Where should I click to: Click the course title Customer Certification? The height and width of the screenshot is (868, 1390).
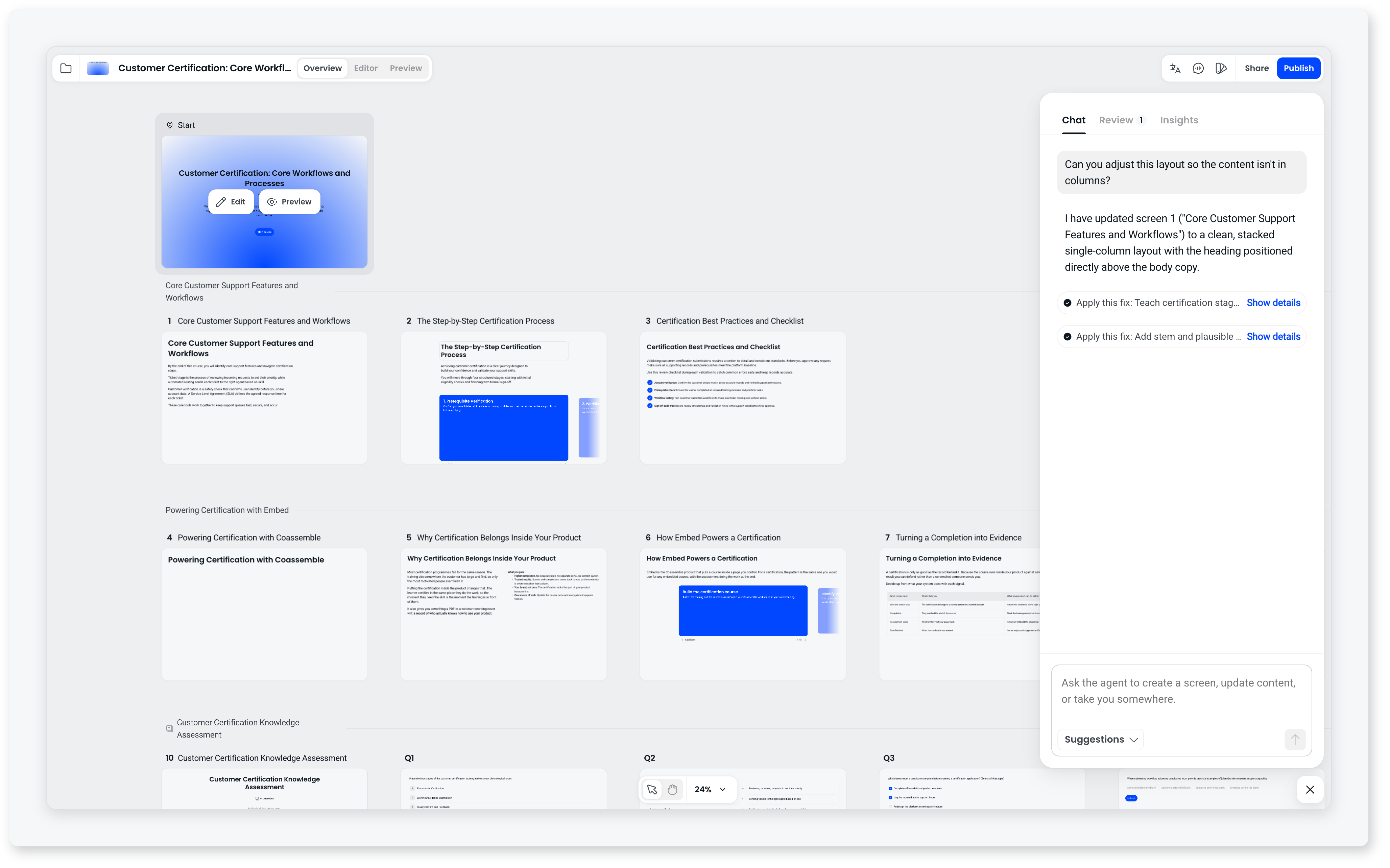[205, 68]
